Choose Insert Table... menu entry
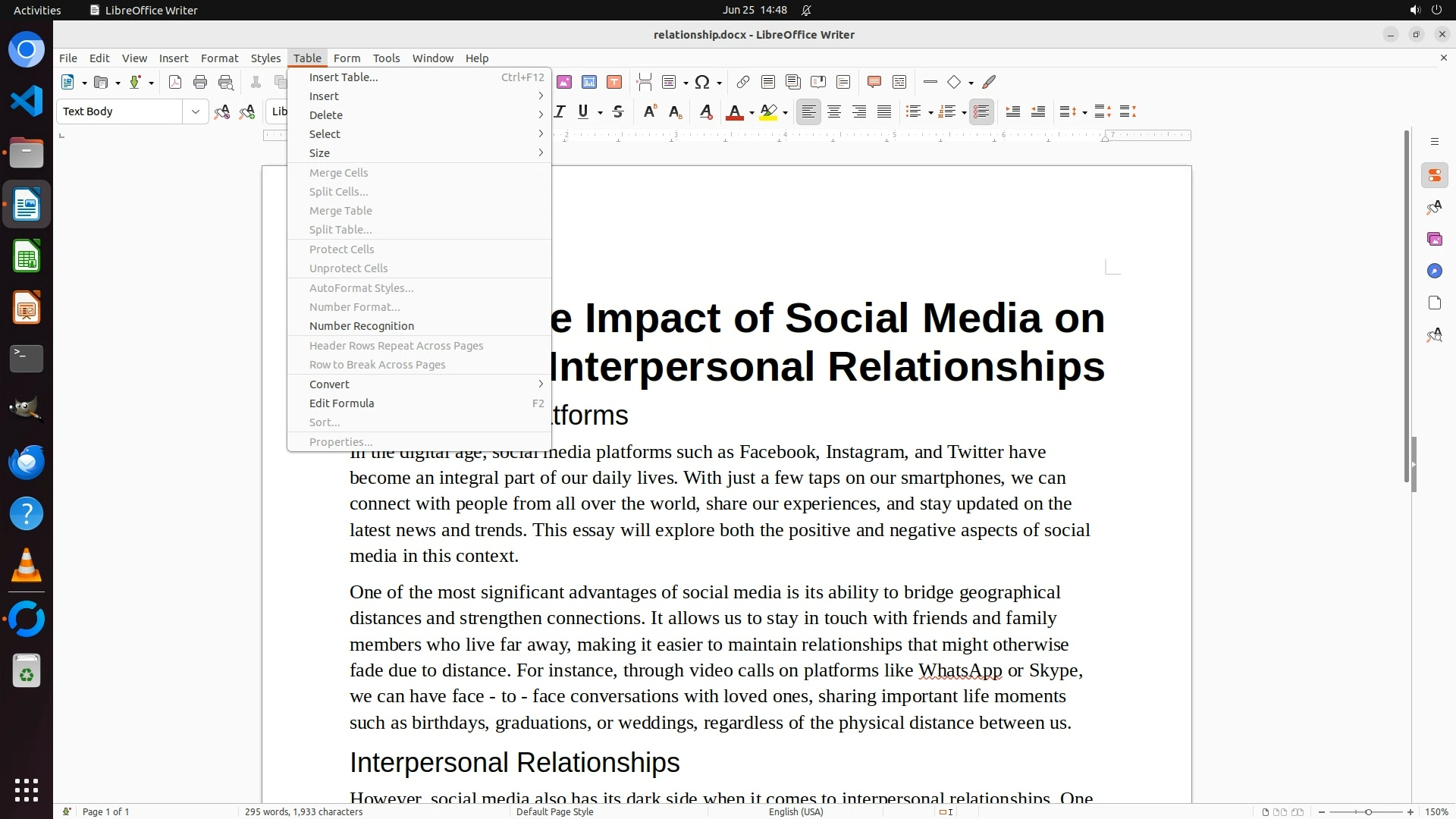Image resolution: width=1456 pixels, height=819 pixels. 344,77
